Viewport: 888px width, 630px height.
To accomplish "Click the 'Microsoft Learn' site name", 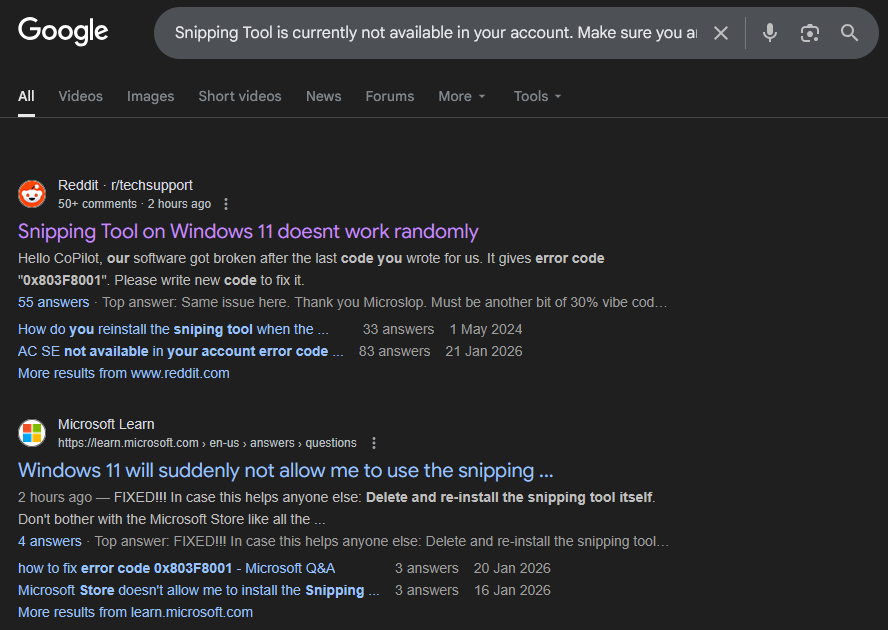I will pos(106,424).
